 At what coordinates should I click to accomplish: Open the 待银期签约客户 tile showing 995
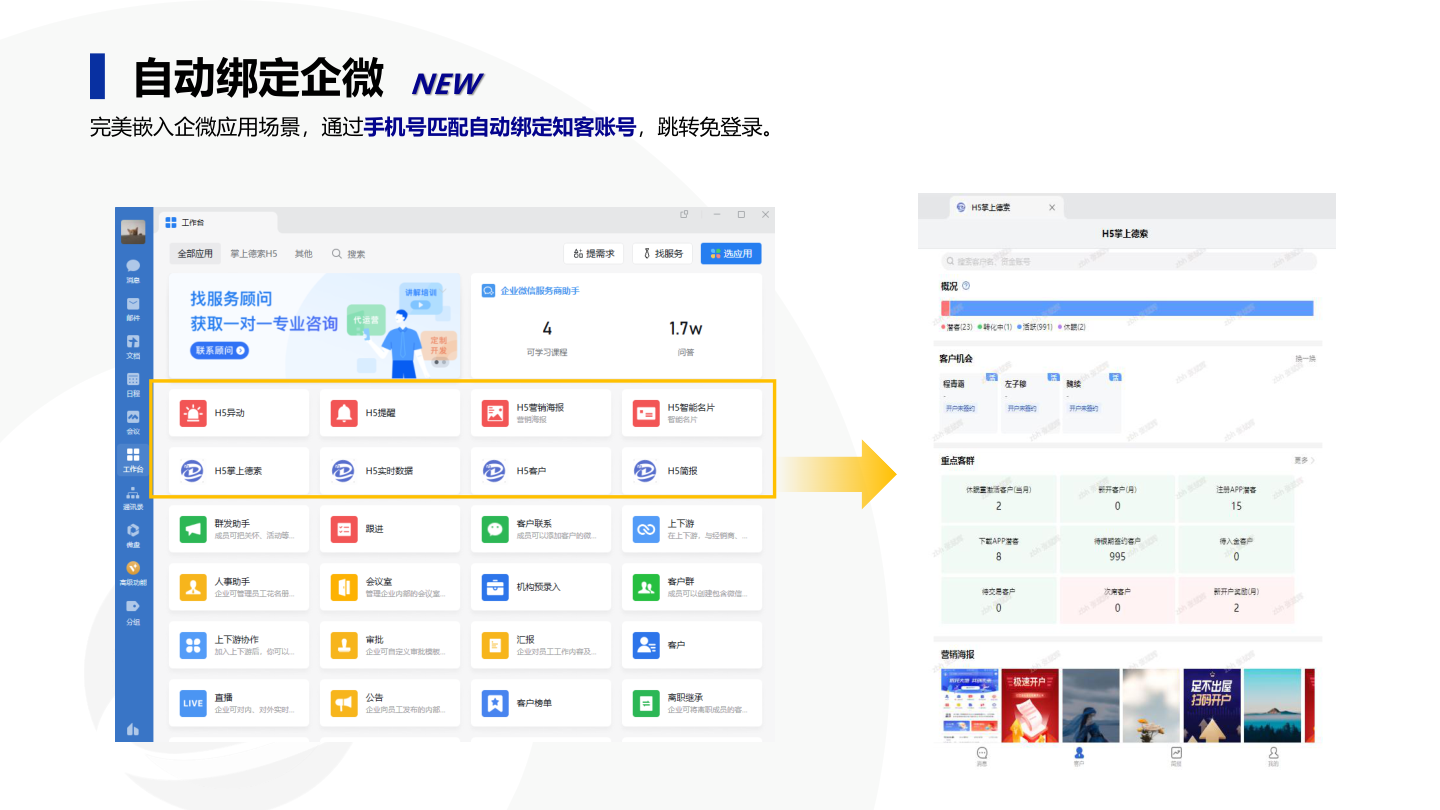1117,548
